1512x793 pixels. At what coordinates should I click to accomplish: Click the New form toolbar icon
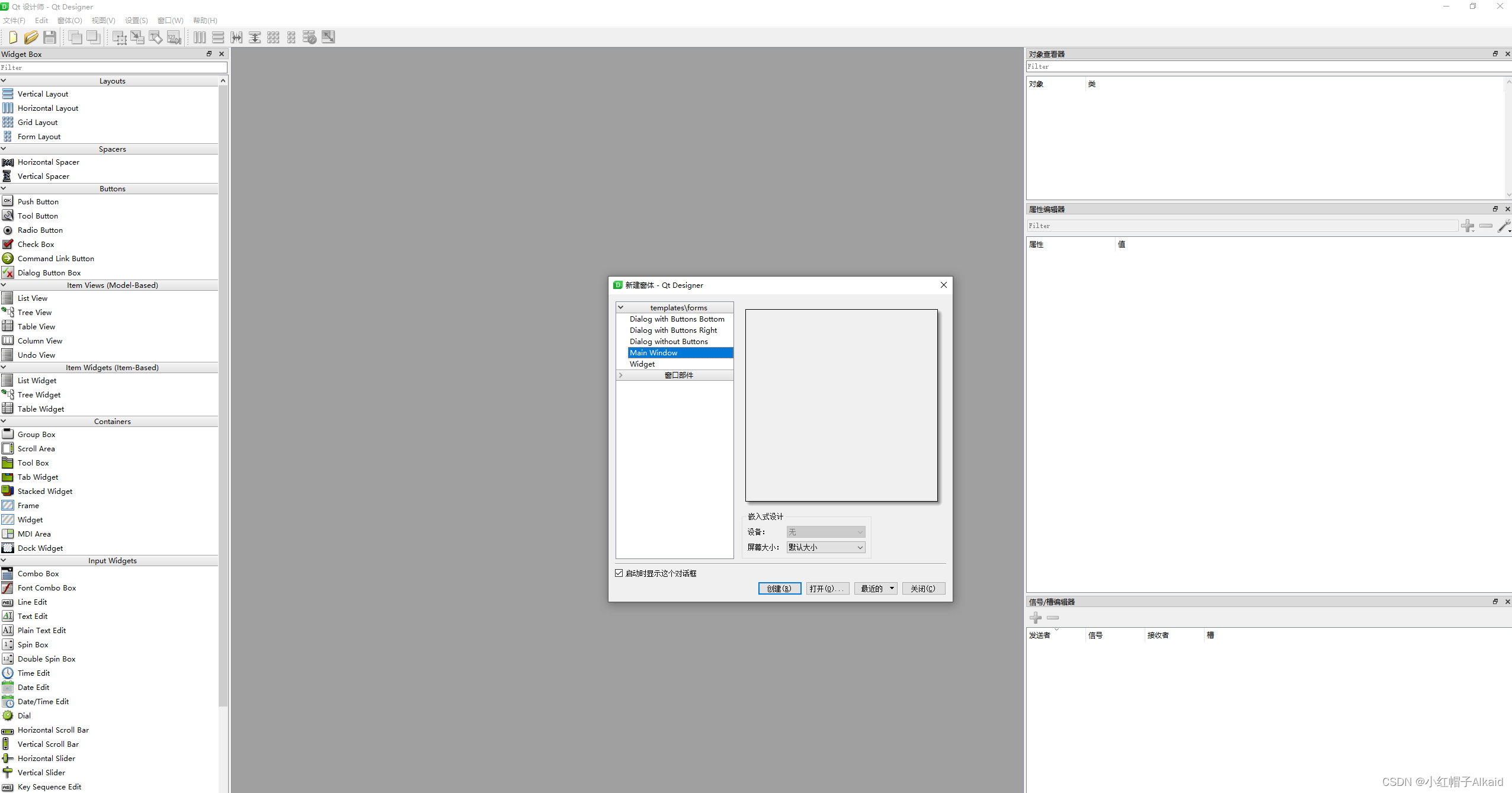(12, 37)
